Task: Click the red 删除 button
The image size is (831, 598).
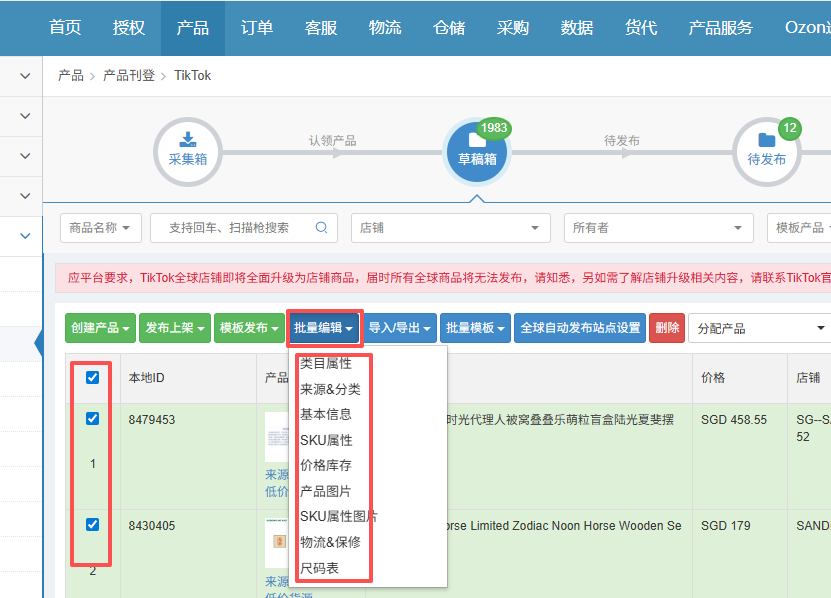Action: tap(666, 328)
